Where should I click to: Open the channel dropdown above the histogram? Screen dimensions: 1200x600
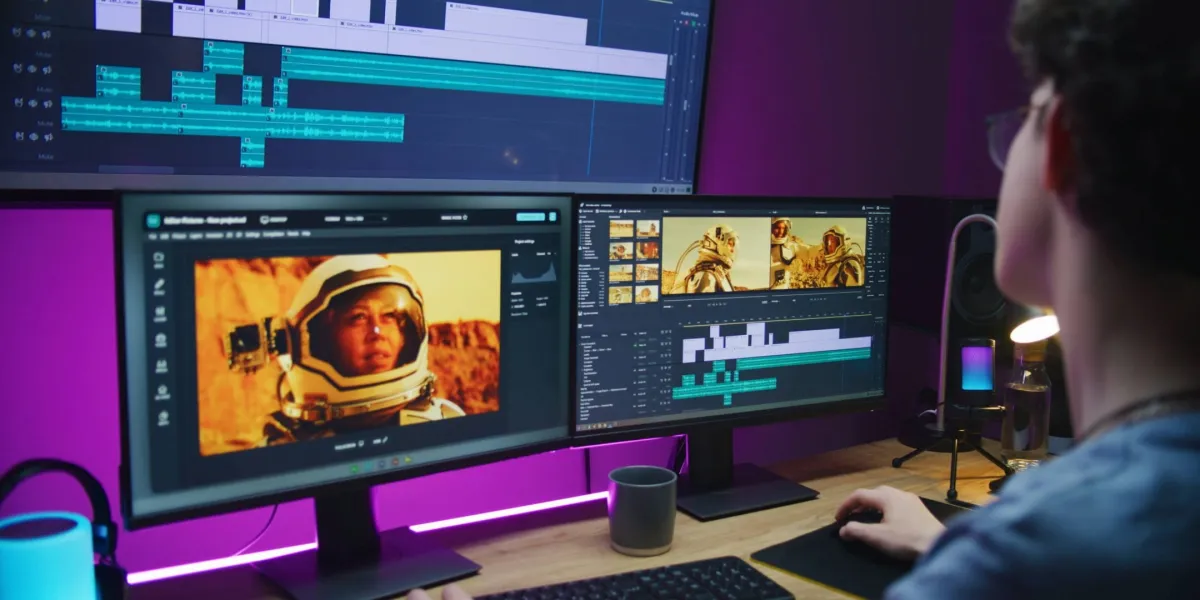[x=545, y=253]
